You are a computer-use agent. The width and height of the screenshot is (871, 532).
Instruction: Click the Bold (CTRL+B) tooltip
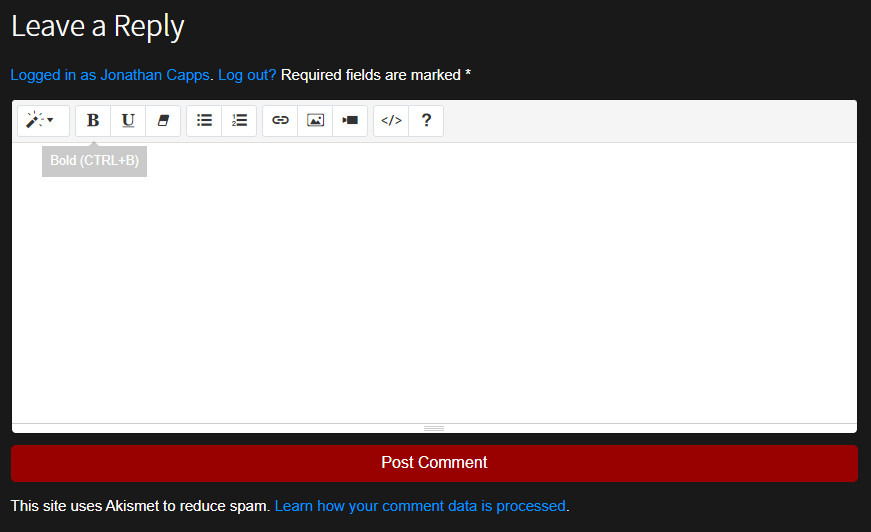(x=94, y=161)
